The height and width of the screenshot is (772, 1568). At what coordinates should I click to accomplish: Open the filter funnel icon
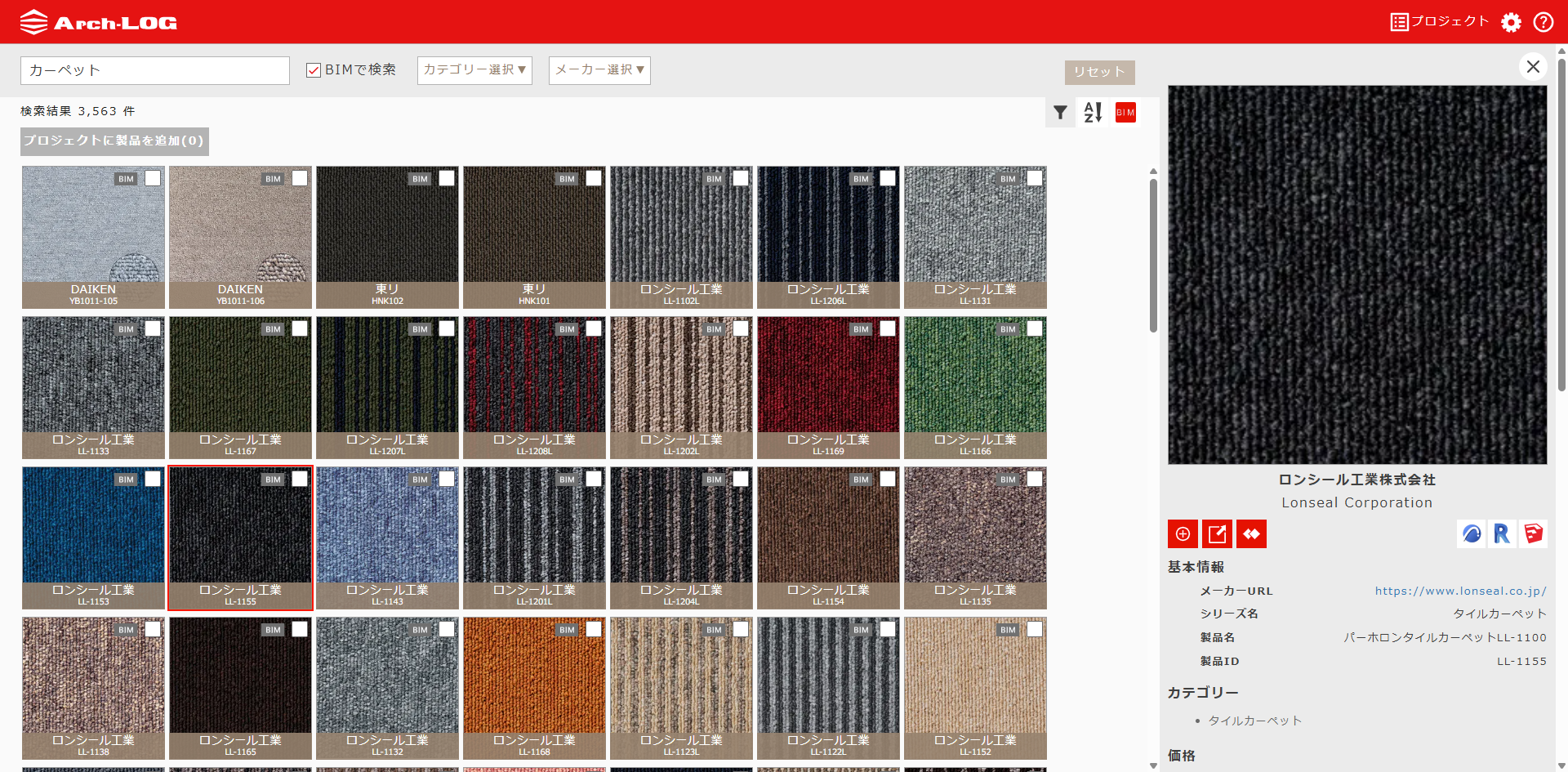[x=1060, y=113]
